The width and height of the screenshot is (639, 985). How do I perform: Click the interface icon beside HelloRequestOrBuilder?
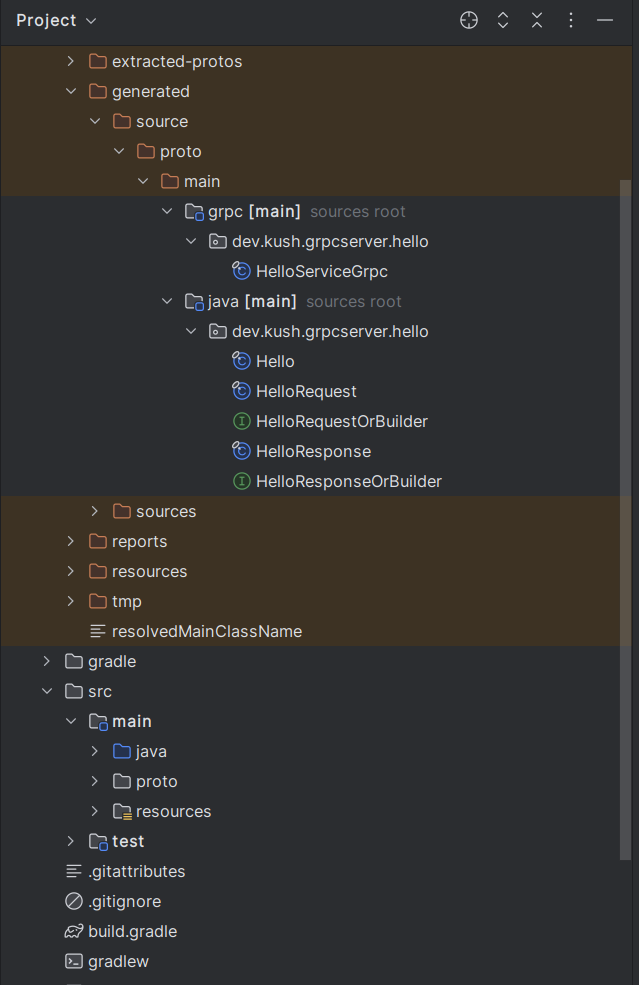point(241,421)
